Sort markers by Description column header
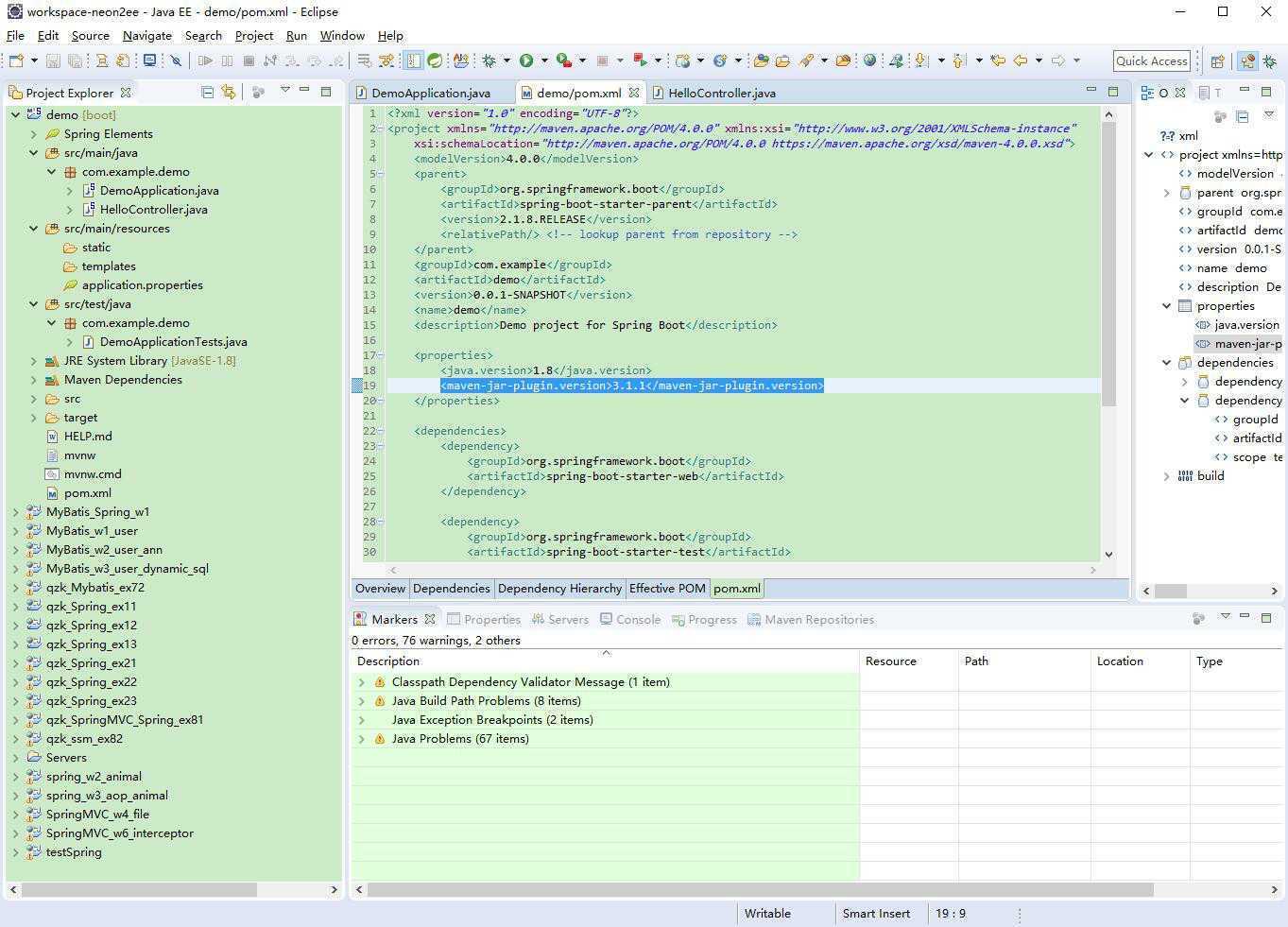 (x=605, y=661)
